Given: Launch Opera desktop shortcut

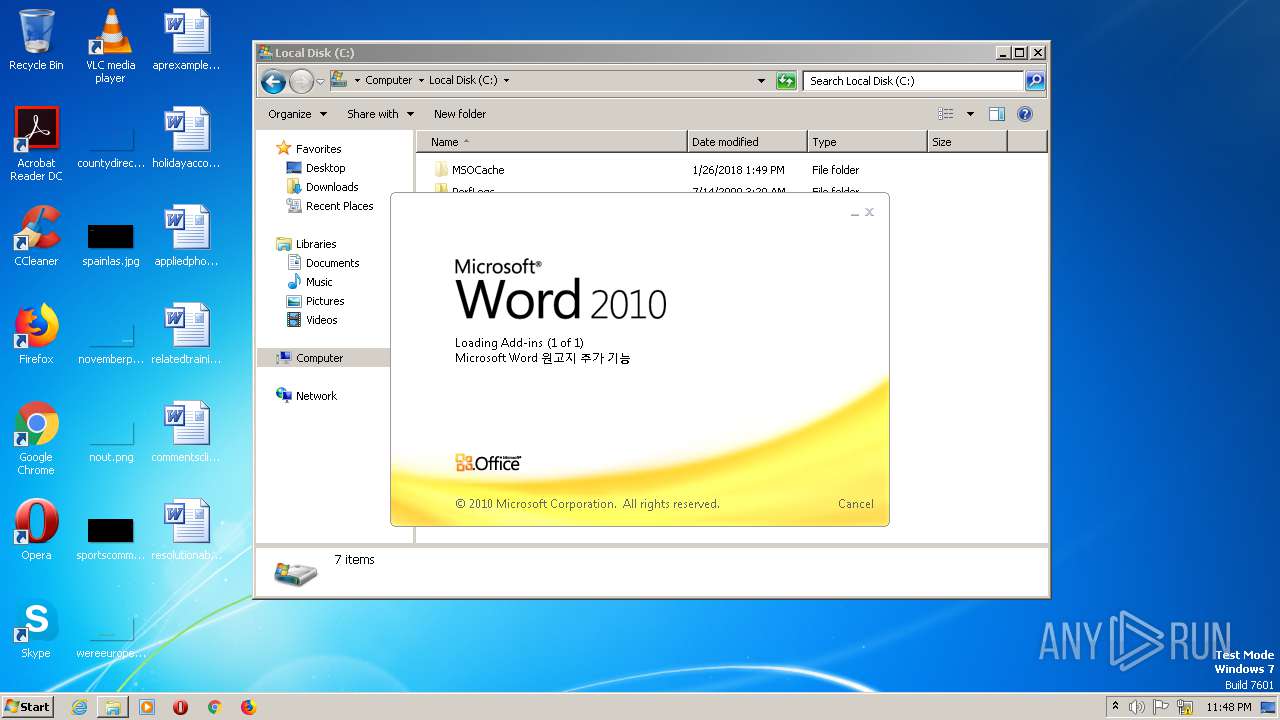Looking at the screenshot, I should [36, 530].
